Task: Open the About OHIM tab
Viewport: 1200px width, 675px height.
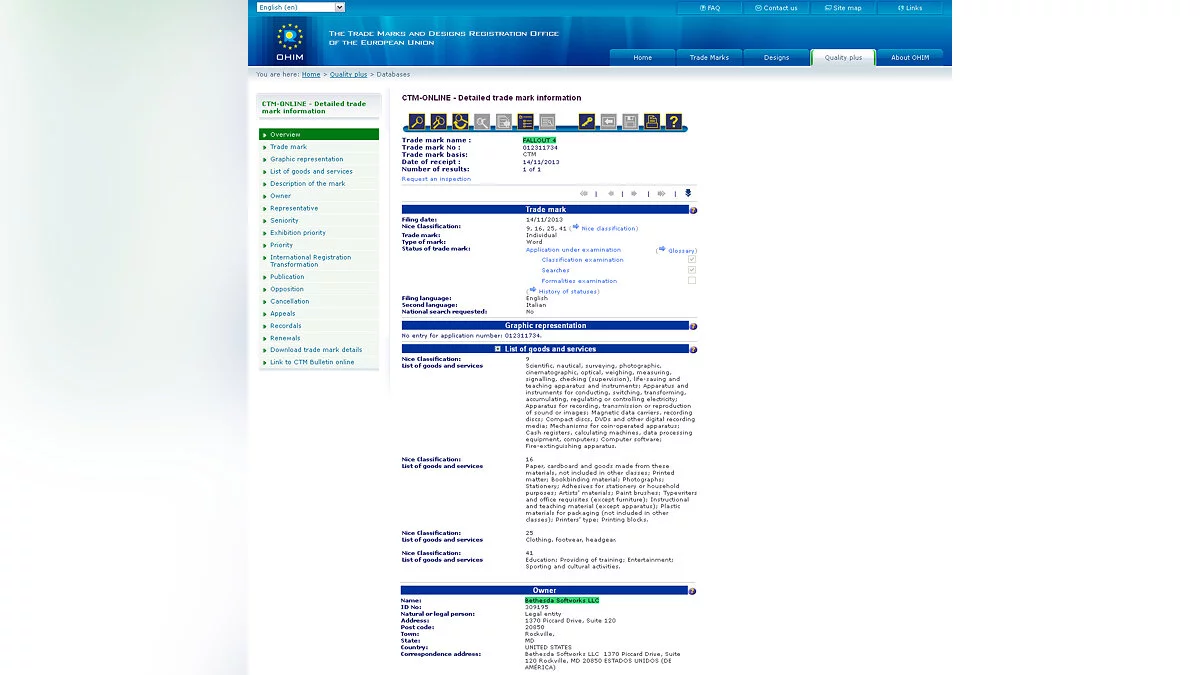Action: pos(910,57)
